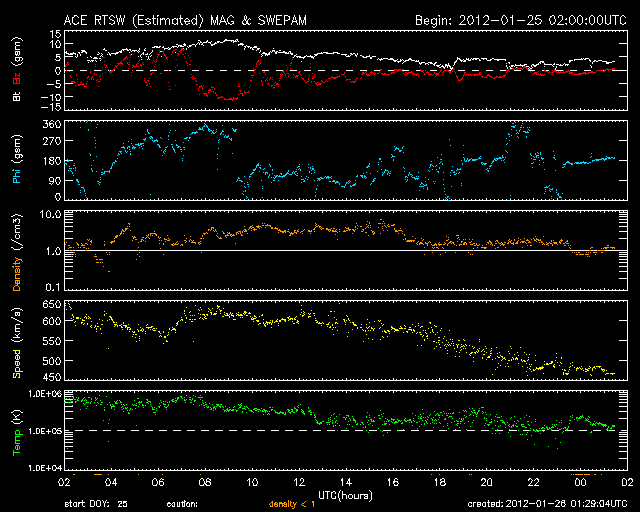
Task: Click the "450" tick on the Speed axis
Action: point(52,377)
